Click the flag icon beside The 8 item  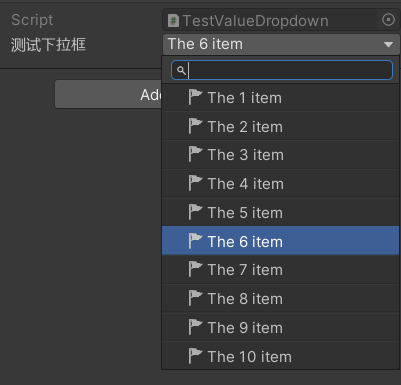tap(195, 298)
